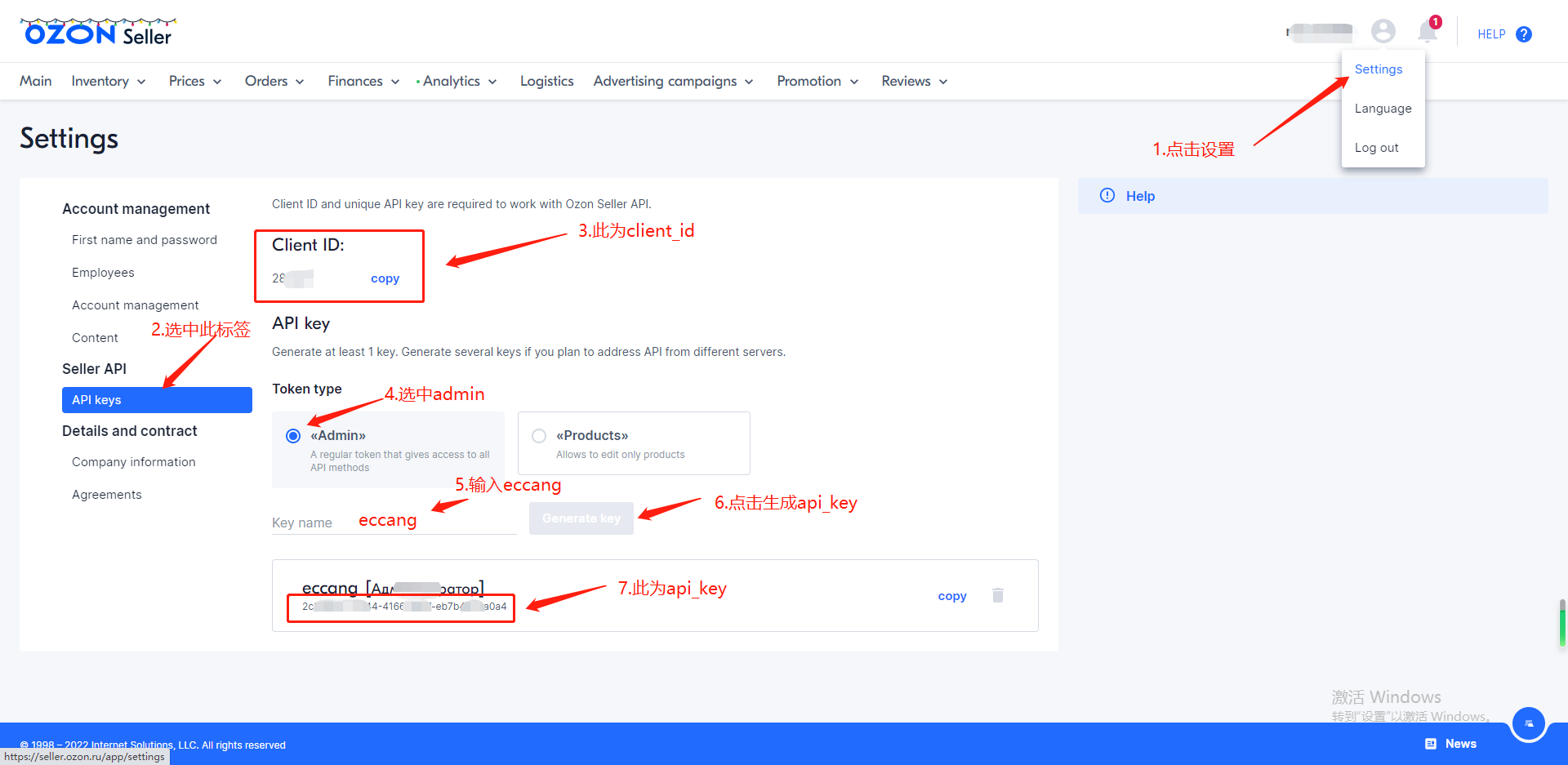Expand the Inventory dropdown menu
The width and height of the screenshot is (1568, 765).
coord(109,81)
